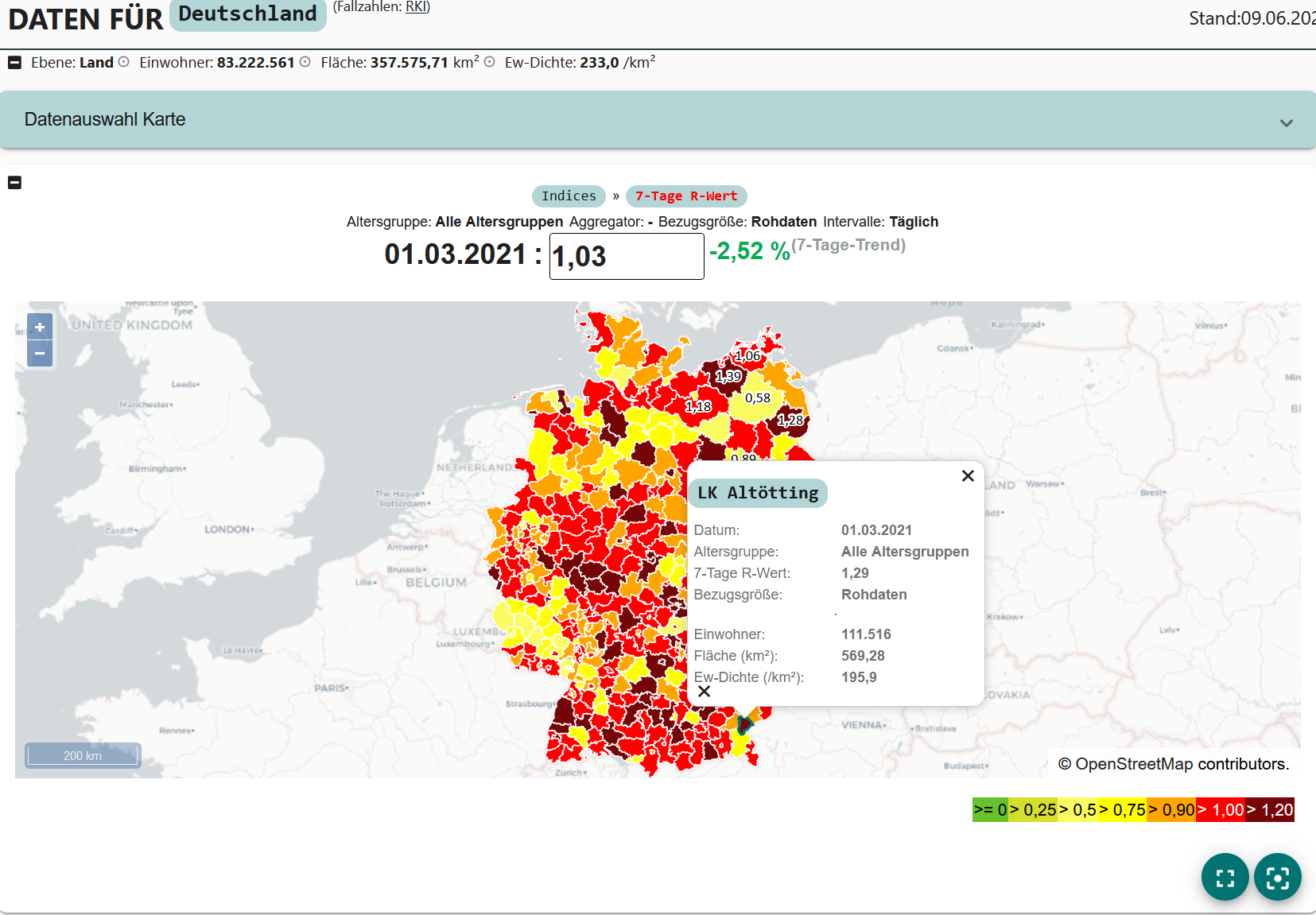Collapse the map section minus box
Viewport: 1316px width, 915px height.
pos(14,182)
